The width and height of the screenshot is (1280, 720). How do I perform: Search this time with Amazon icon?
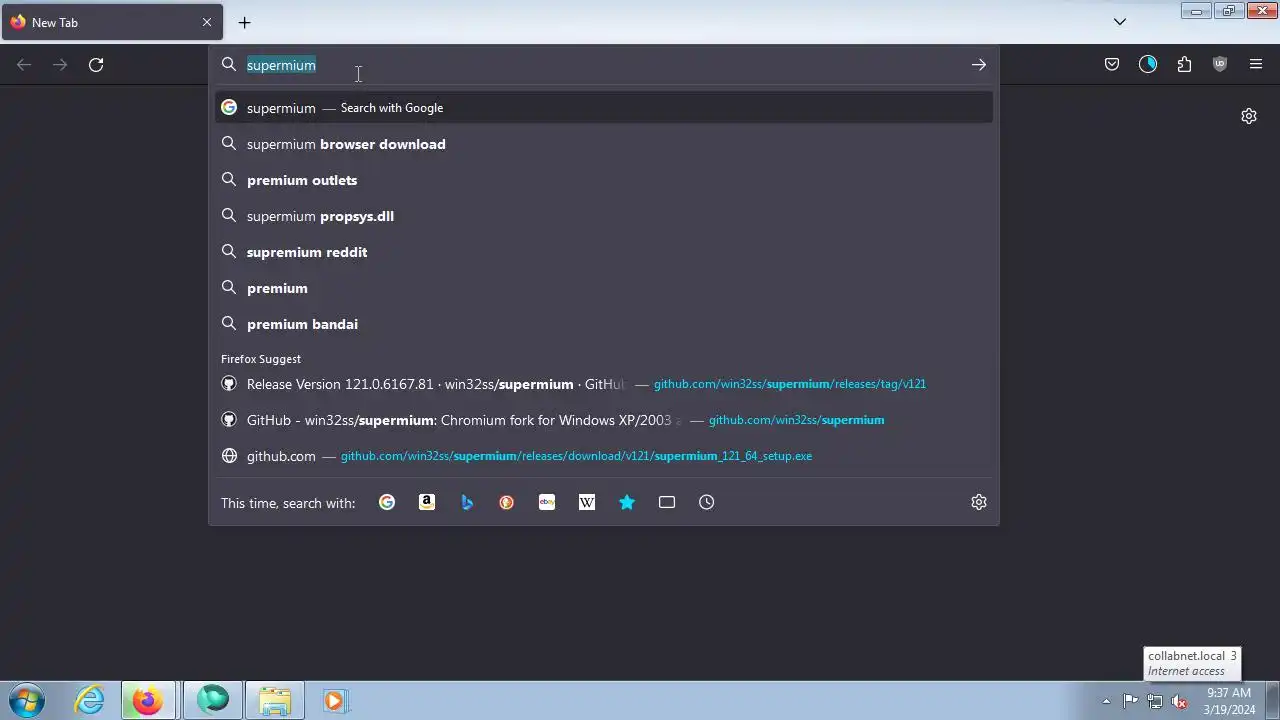tap(427, 503)
